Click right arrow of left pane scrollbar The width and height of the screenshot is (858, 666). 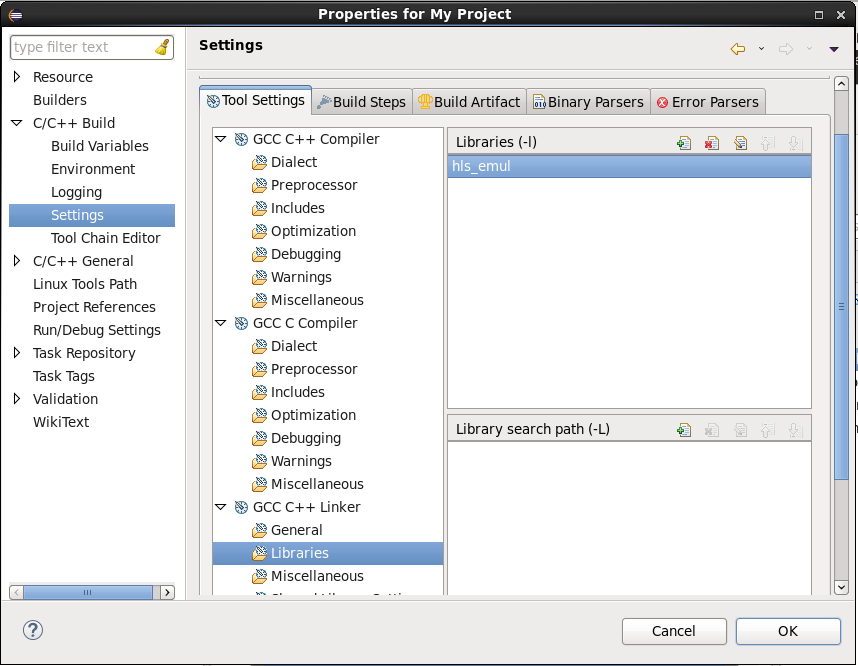pos(167,592)
